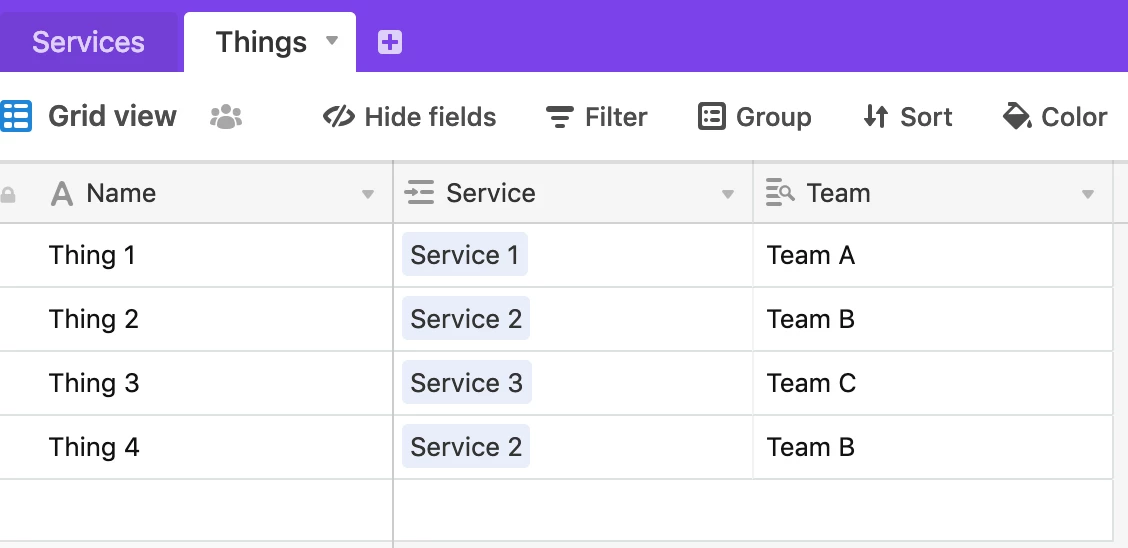Viewport: 1128px width, 548px height.
Task: Click the Filter lines icon
Action: tap(560, 117)
